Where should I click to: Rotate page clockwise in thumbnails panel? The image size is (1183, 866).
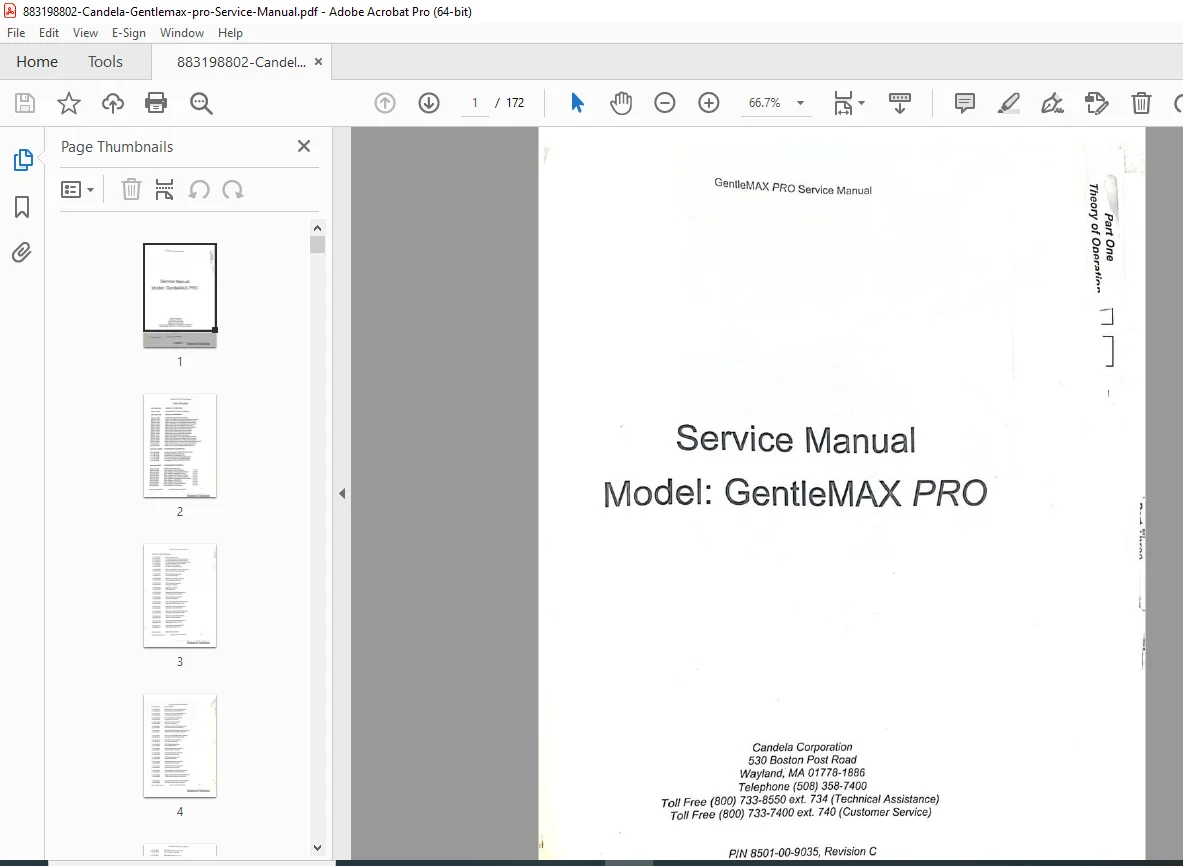232,189
